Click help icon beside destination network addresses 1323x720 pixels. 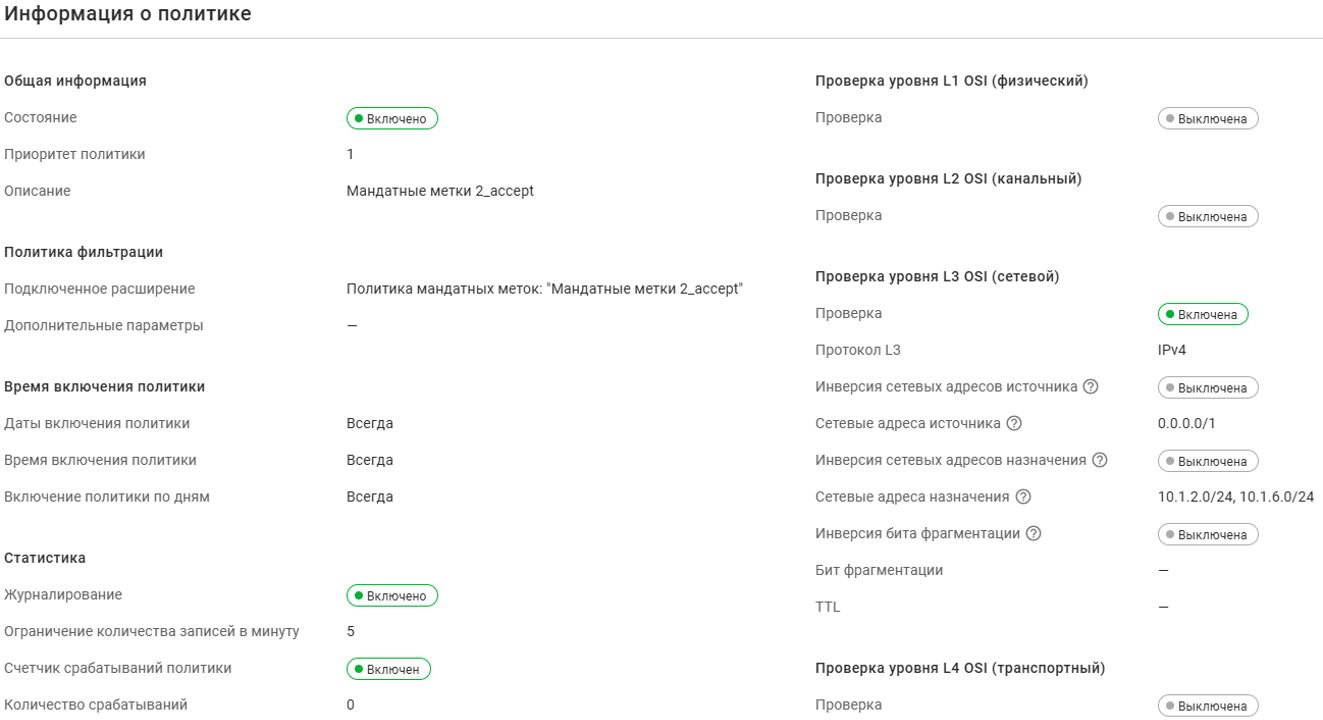pos(1023,497)
